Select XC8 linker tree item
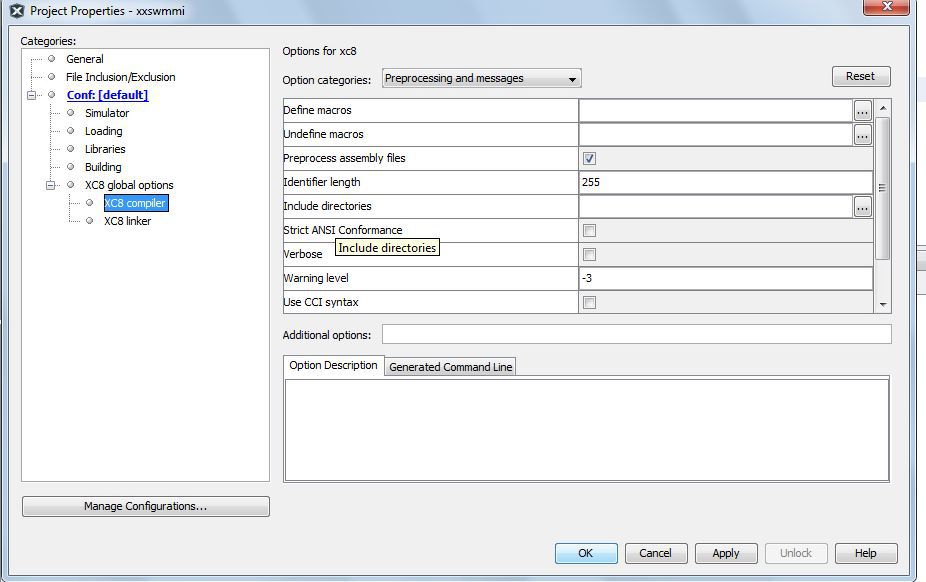This screenshot has width=926, height=582. [128, 221]
